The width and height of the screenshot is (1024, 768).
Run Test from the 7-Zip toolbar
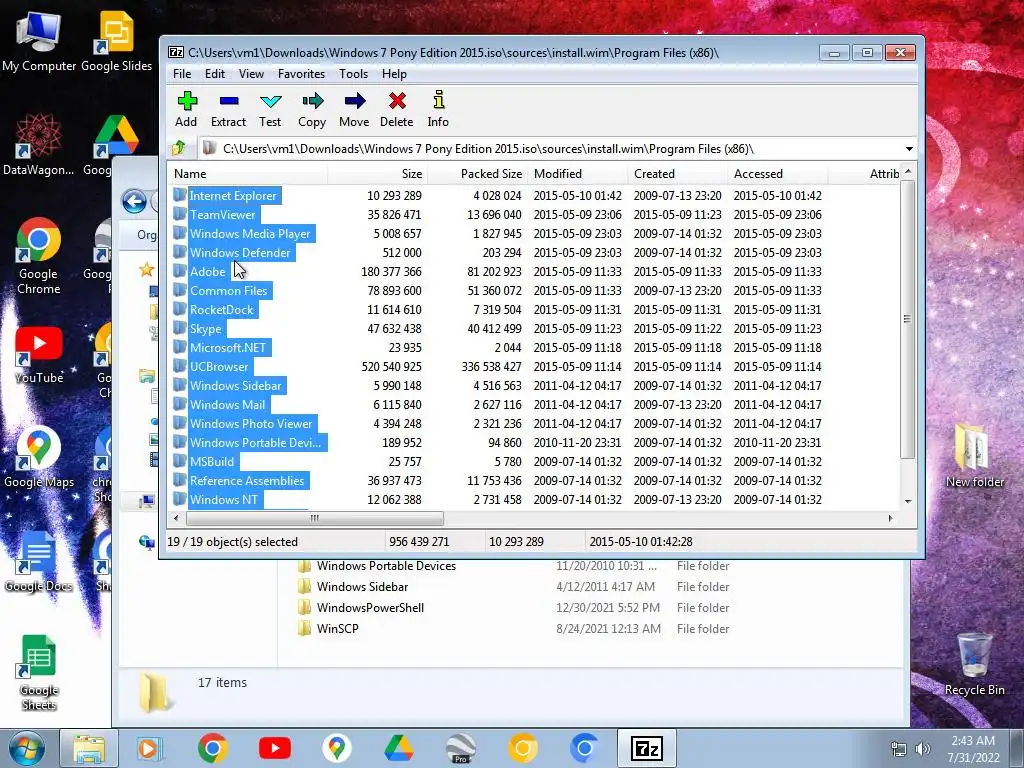coord(270,109)
